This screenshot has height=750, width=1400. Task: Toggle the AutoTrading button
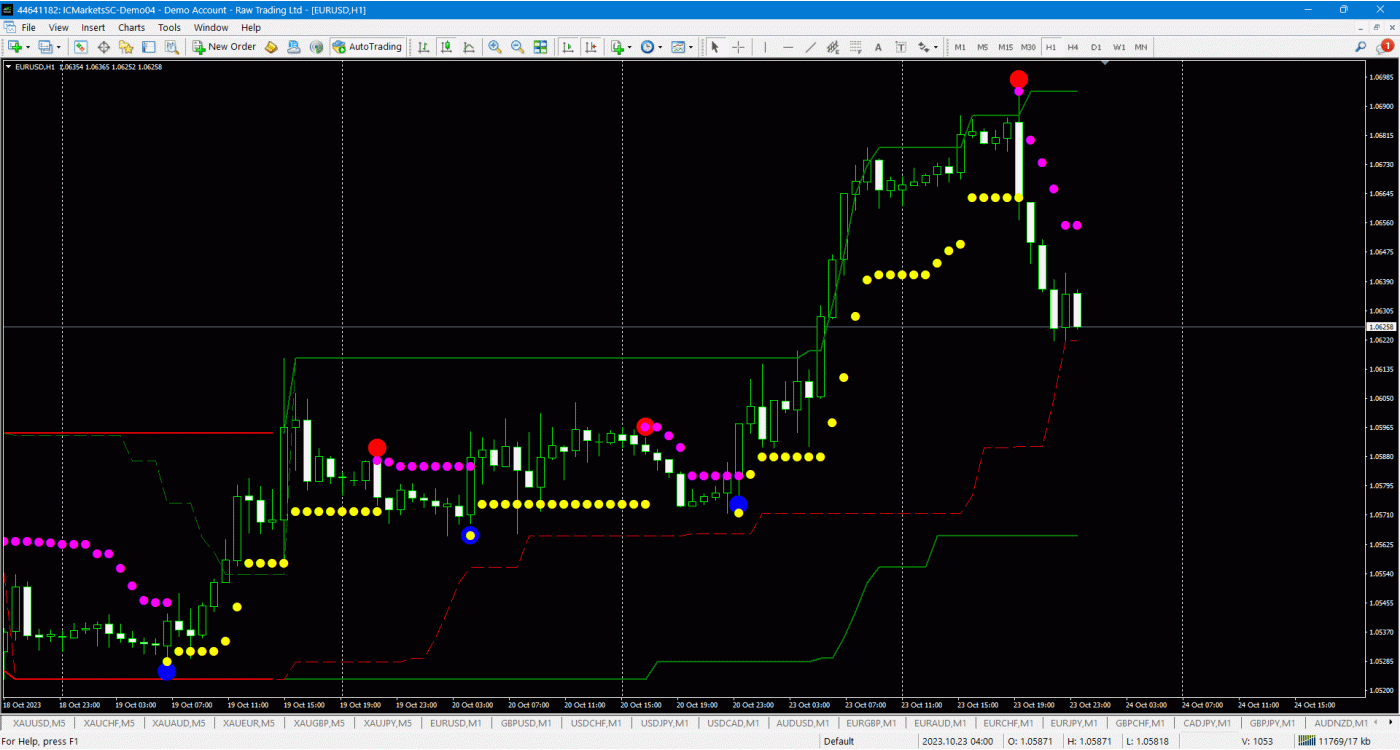[367, 47]
